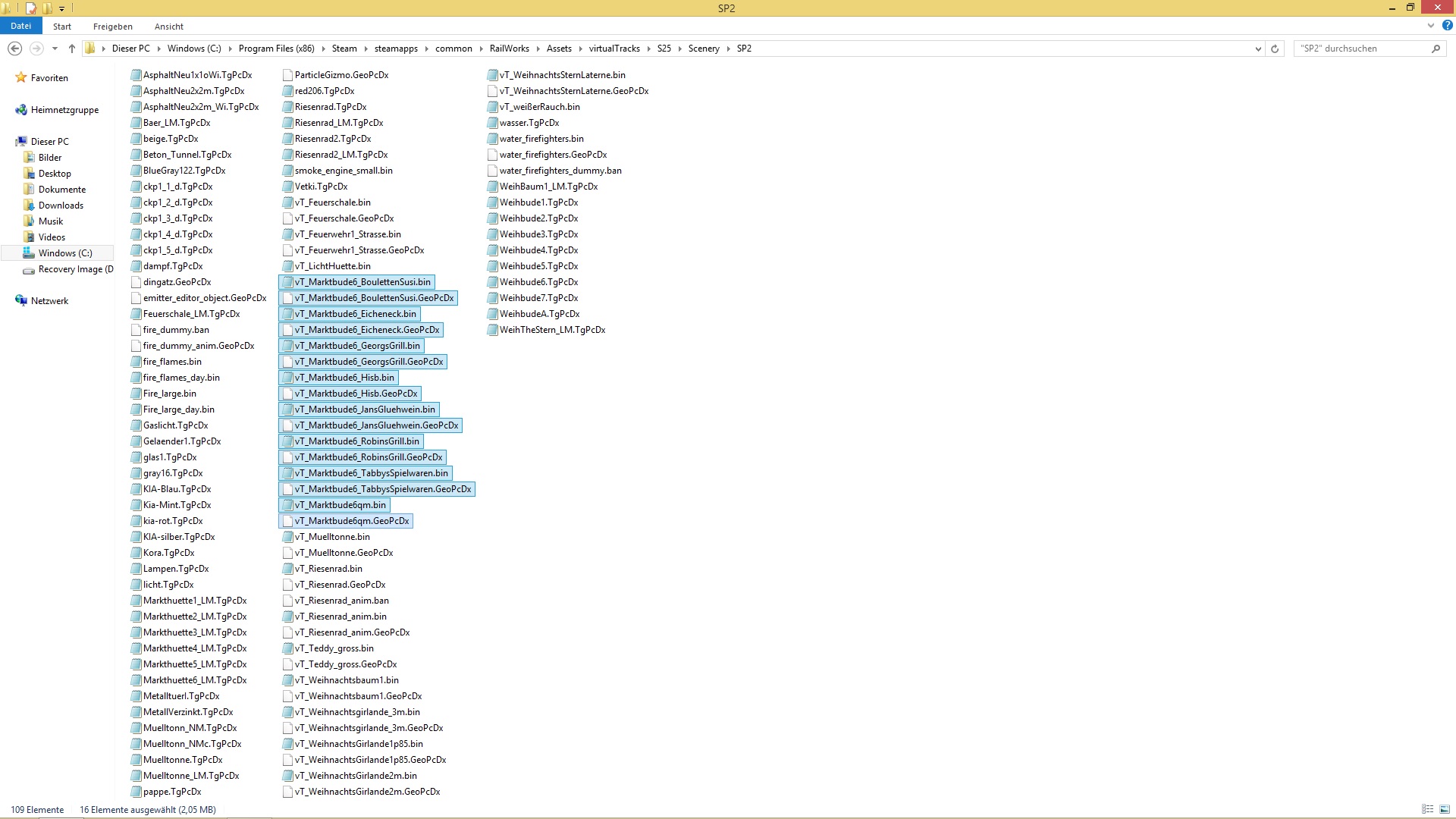Navigate to RailWorks in breadcrumb path
Screen dimensions: 1456x819
click(x=509, y=49)
